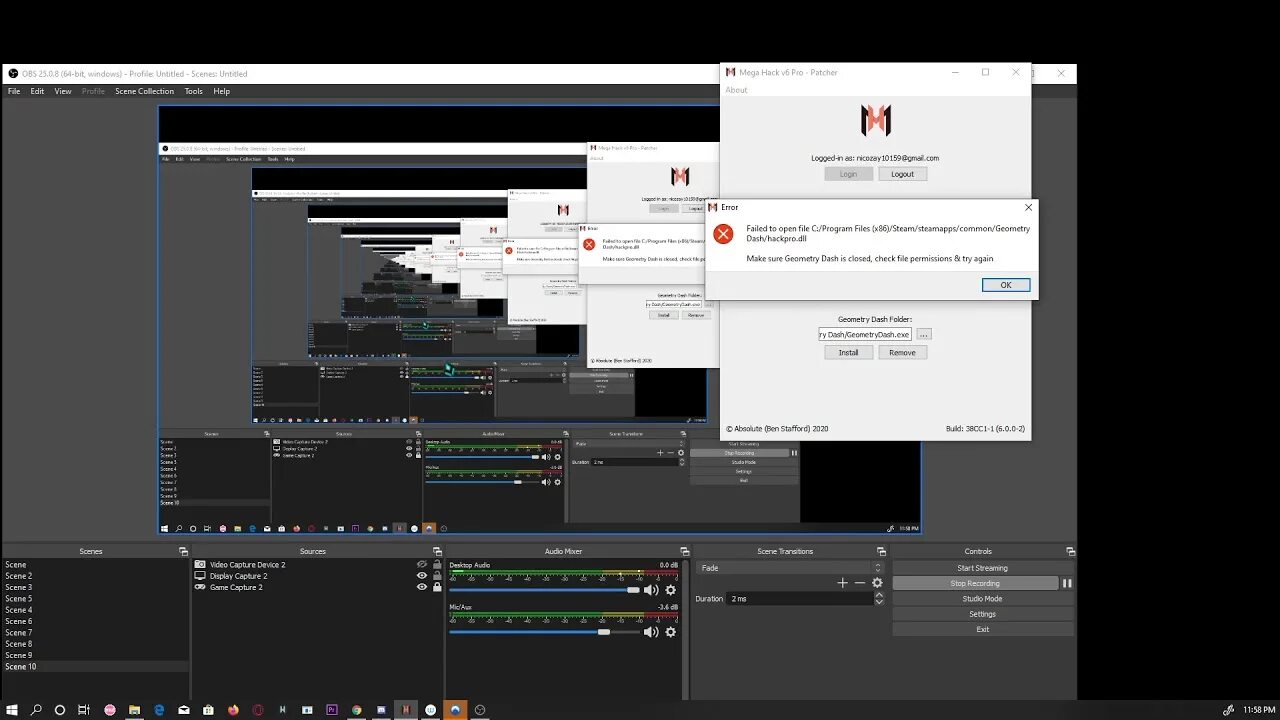The image size is (1280, 720).
Task: Click the Game Capture 2 gamepad icon
Action: (x=200, y=587)
